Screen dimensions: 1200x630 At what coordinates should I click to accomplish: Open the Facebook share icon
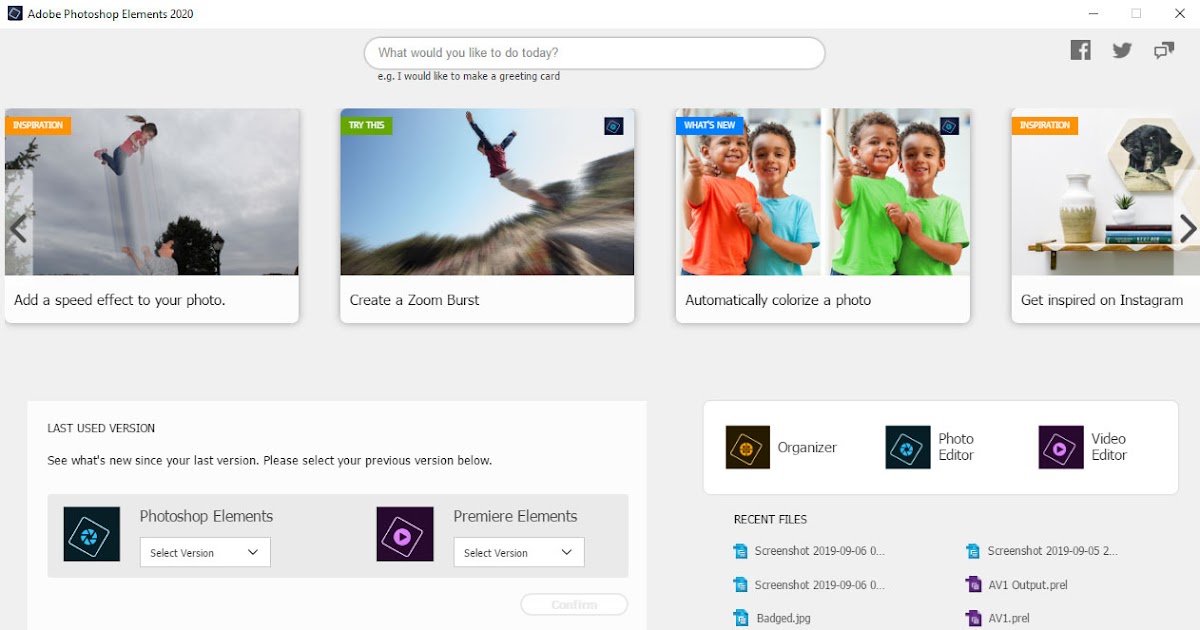point(1080,50)
